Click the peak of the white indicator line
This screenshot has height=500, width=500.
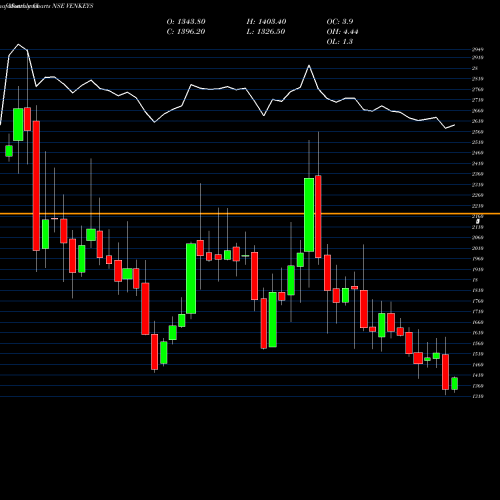point(18,44)
